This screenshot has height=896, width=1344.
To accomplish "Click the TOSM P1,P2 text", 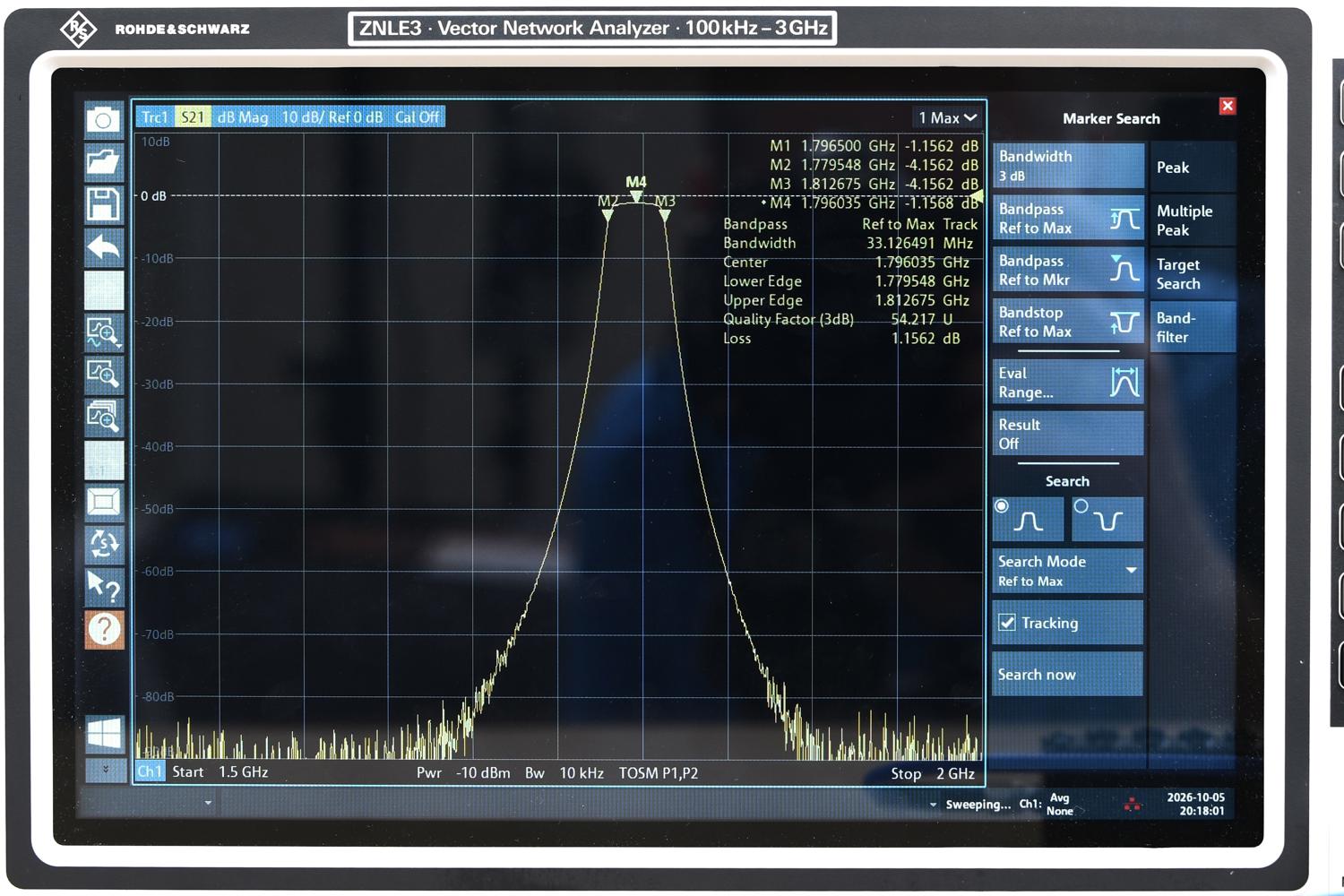I will point(659,772).
